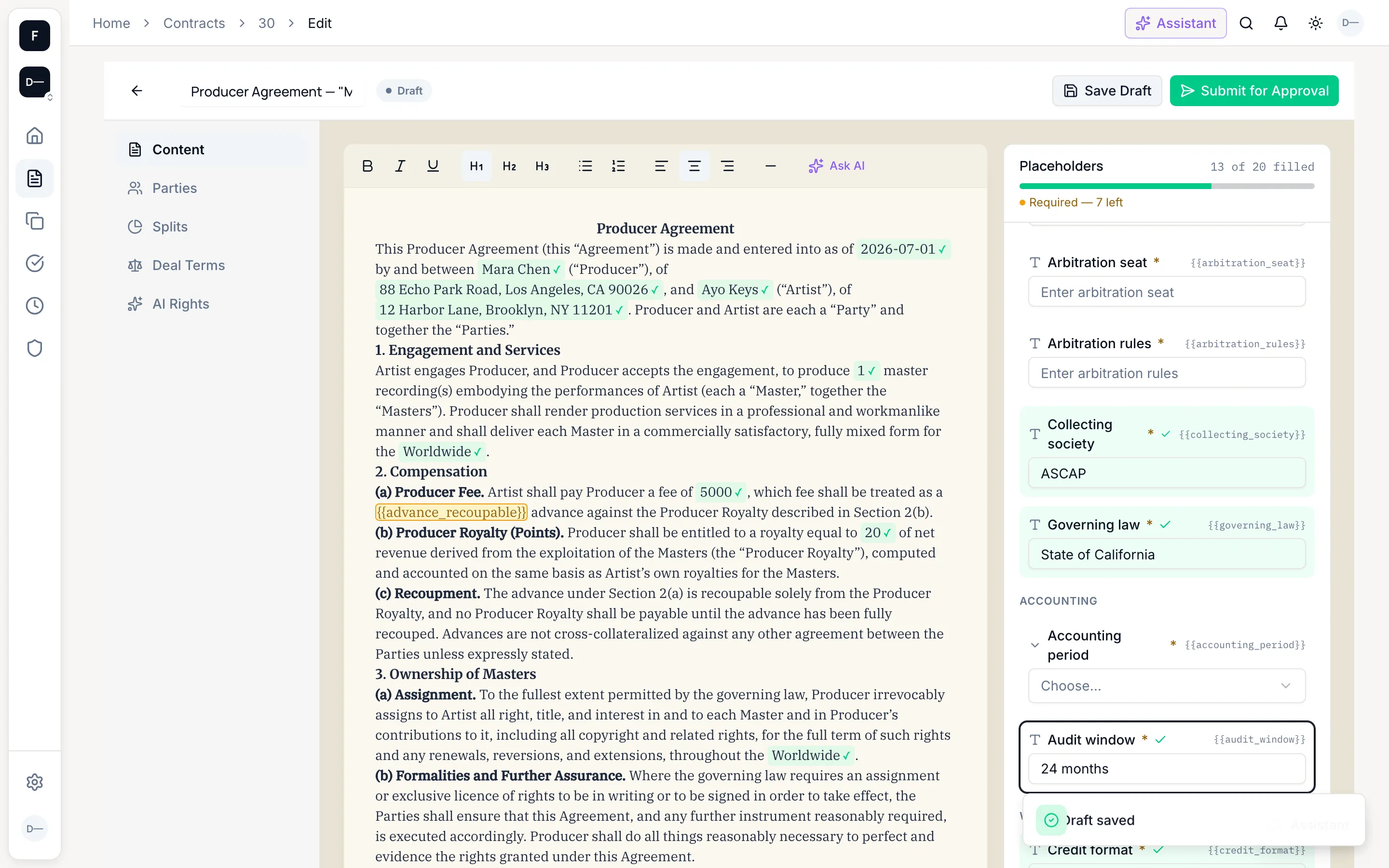Open history clock icon in sidebar
Image resolution: width=1389 pixels, height=868 pixels.
(x=35, y=305)
